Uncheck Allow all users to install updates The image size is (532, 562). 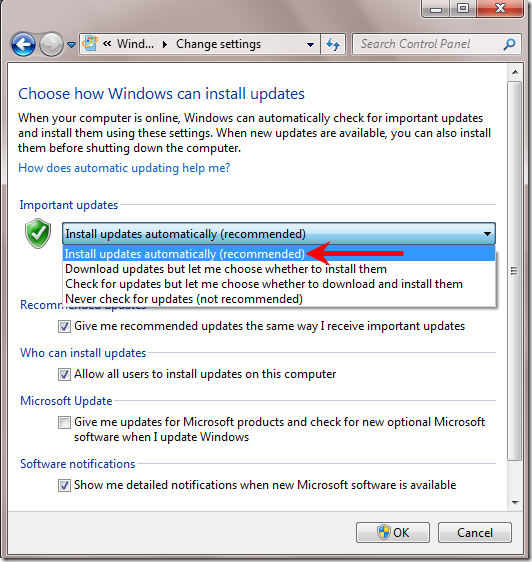[x=64, y=375]
